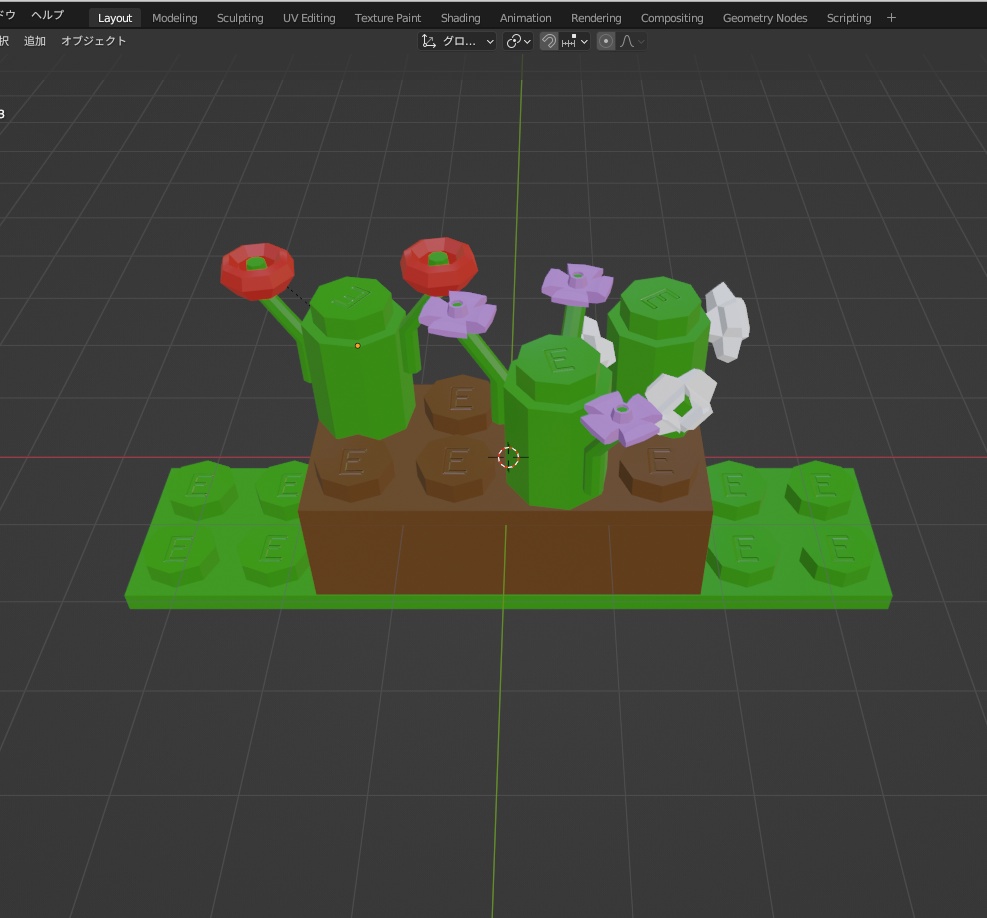Switch to the Shading workspace tab

point(460,18)
